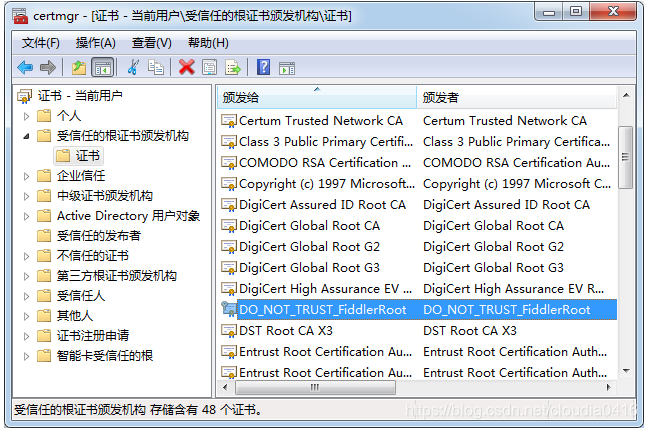The height and width of the screenshot is (429, 648).
Task: Delete certificate with the red X icon
Action: (186, 67)
